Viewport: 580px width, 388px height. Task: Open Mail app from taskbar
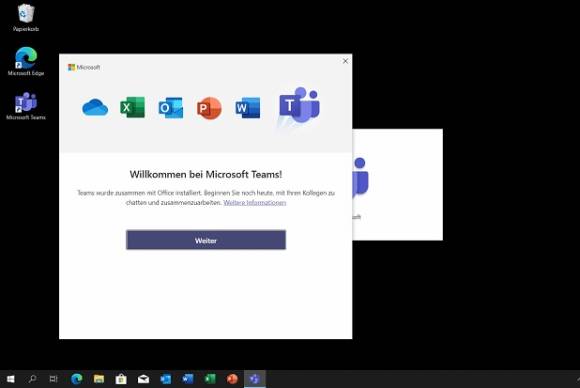click(144, 379)
